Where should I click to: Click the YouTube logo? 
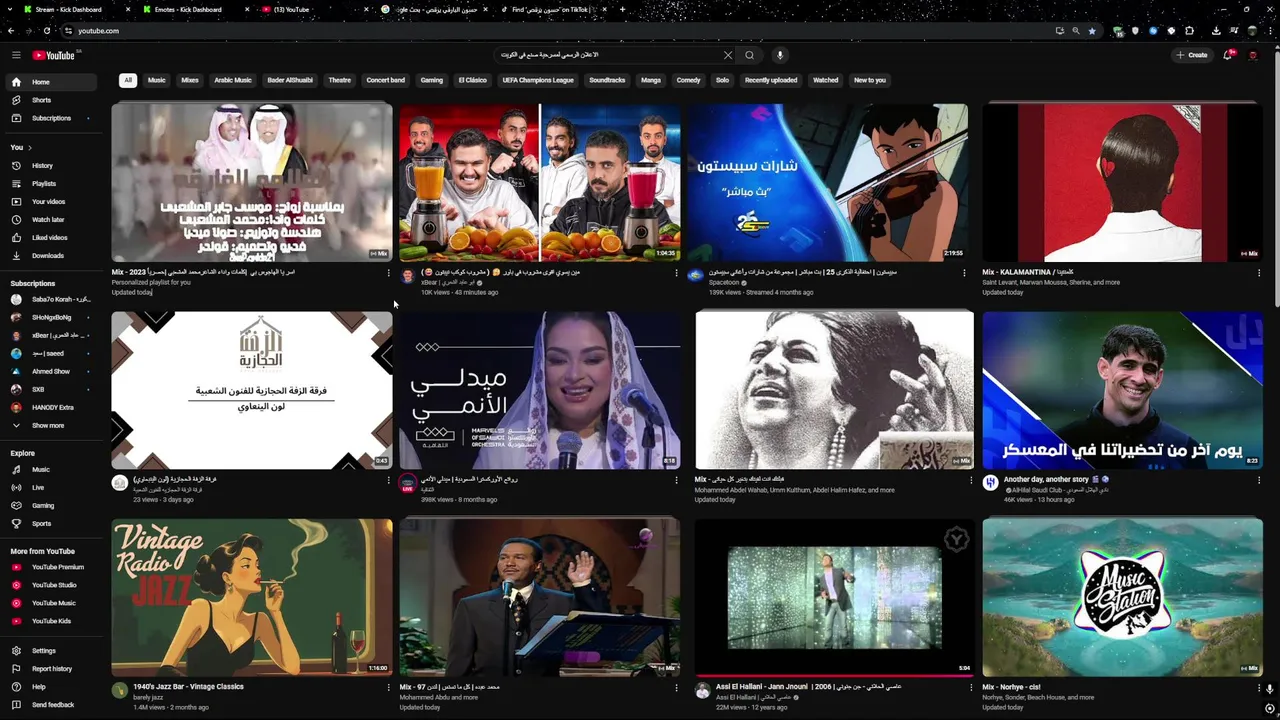click(53, 56)
